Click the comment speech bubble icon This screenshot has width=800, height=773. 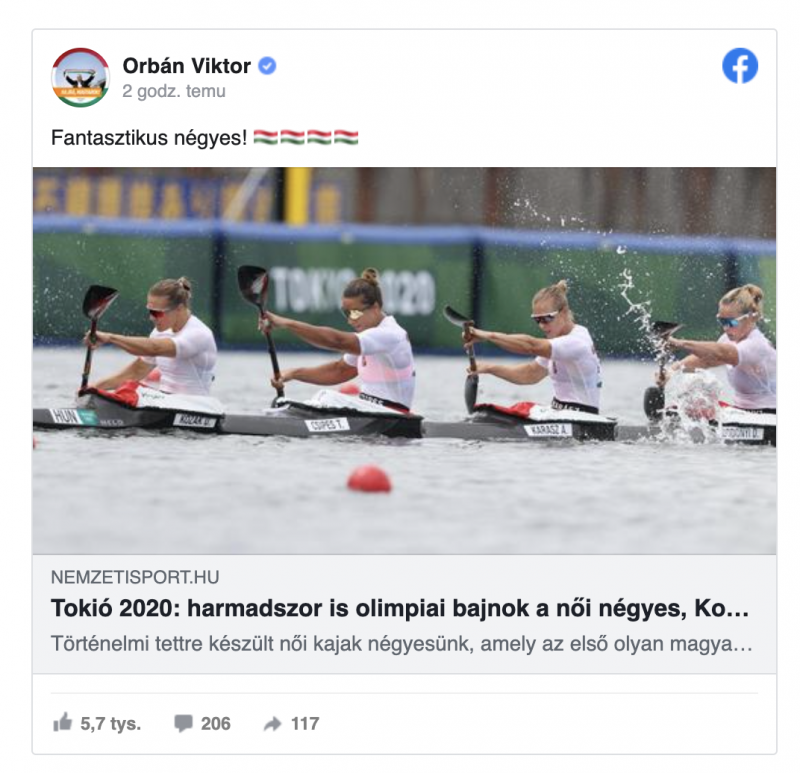point(183,724)
